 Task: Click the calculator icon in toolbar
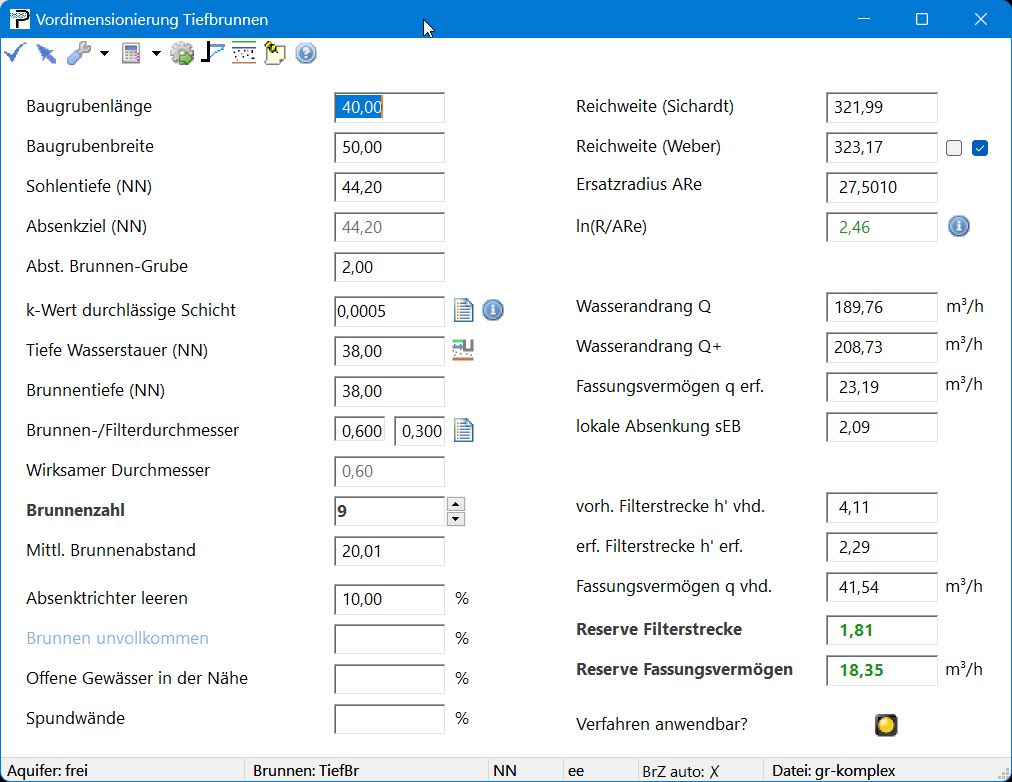[131, 54]
